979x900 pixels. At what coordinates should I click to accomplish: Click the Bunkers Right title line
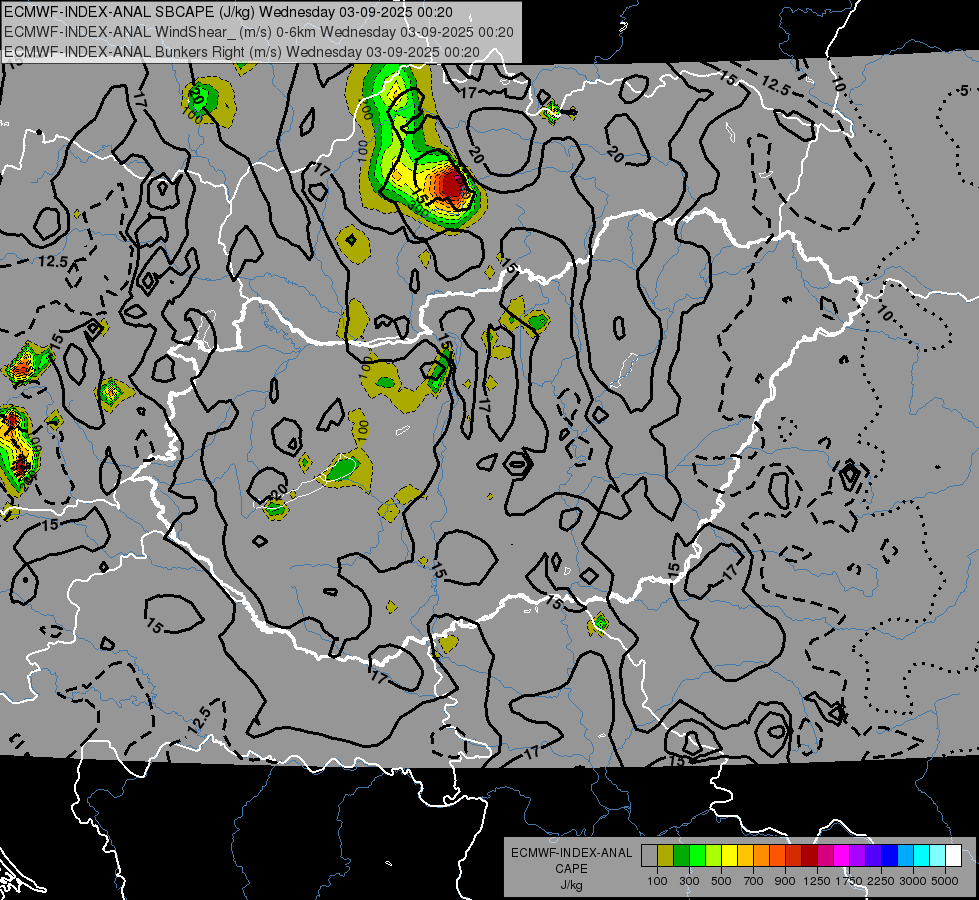[242, 52]
